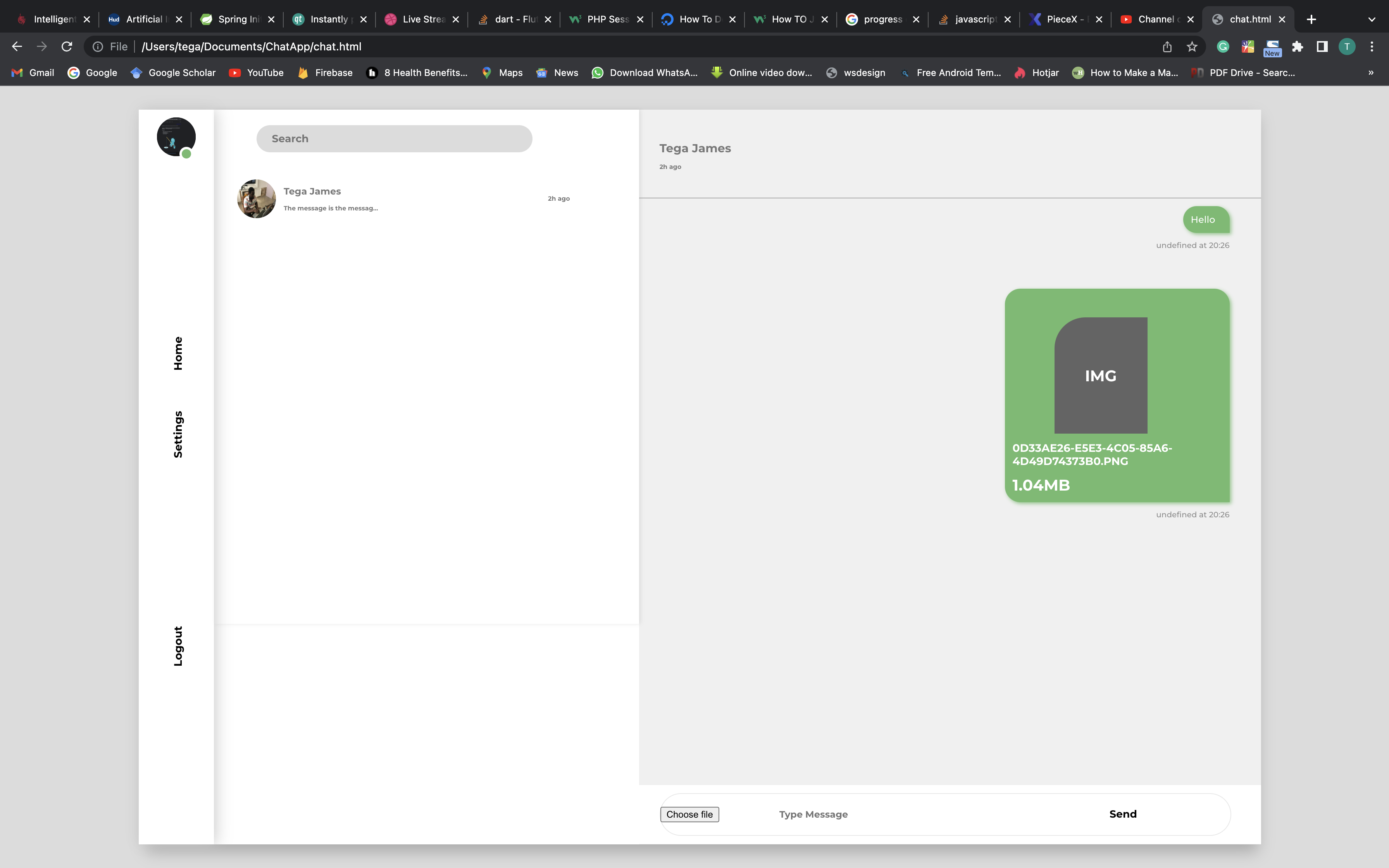Bookmark this page with the star icon

click(1192, 46)
